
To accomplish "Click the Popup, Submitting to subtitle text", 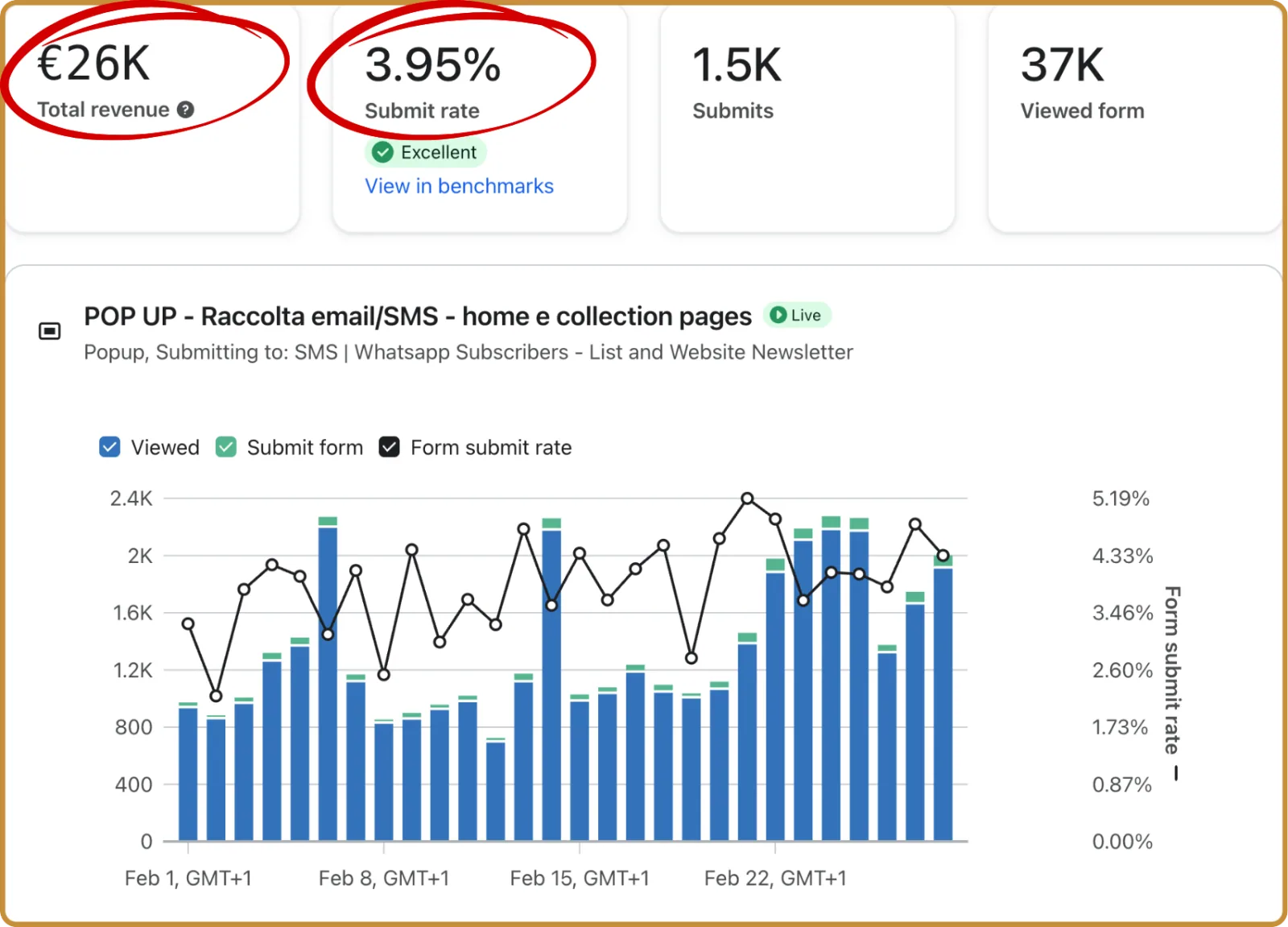I will 469,352.
